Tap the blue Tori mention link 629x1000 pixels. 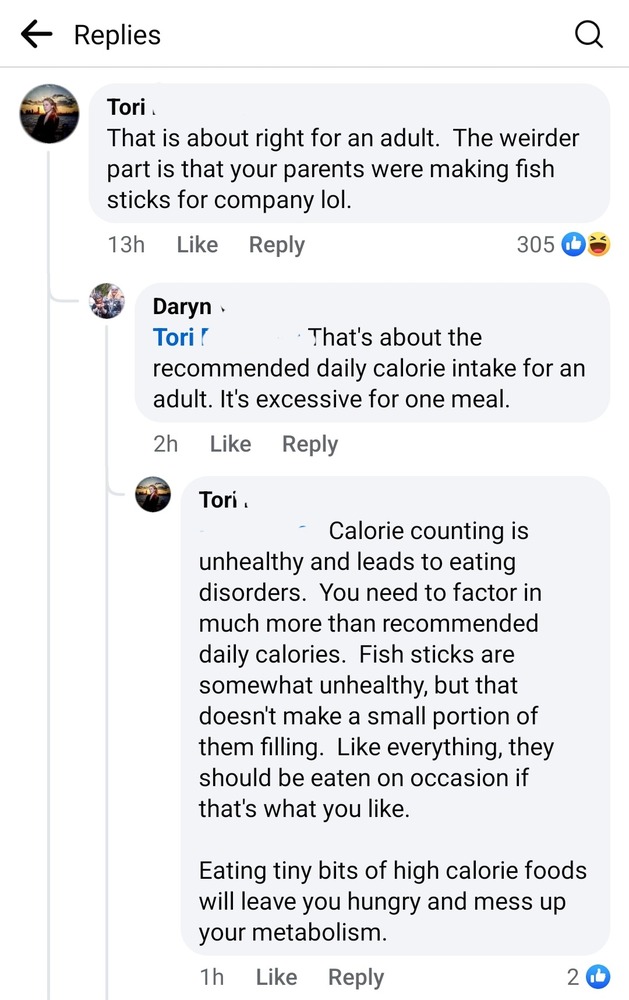(x=174, y=338)
